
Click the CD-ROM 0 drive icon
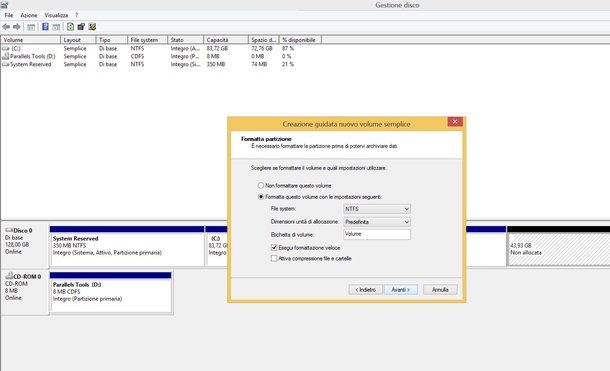tap(9, 276)
